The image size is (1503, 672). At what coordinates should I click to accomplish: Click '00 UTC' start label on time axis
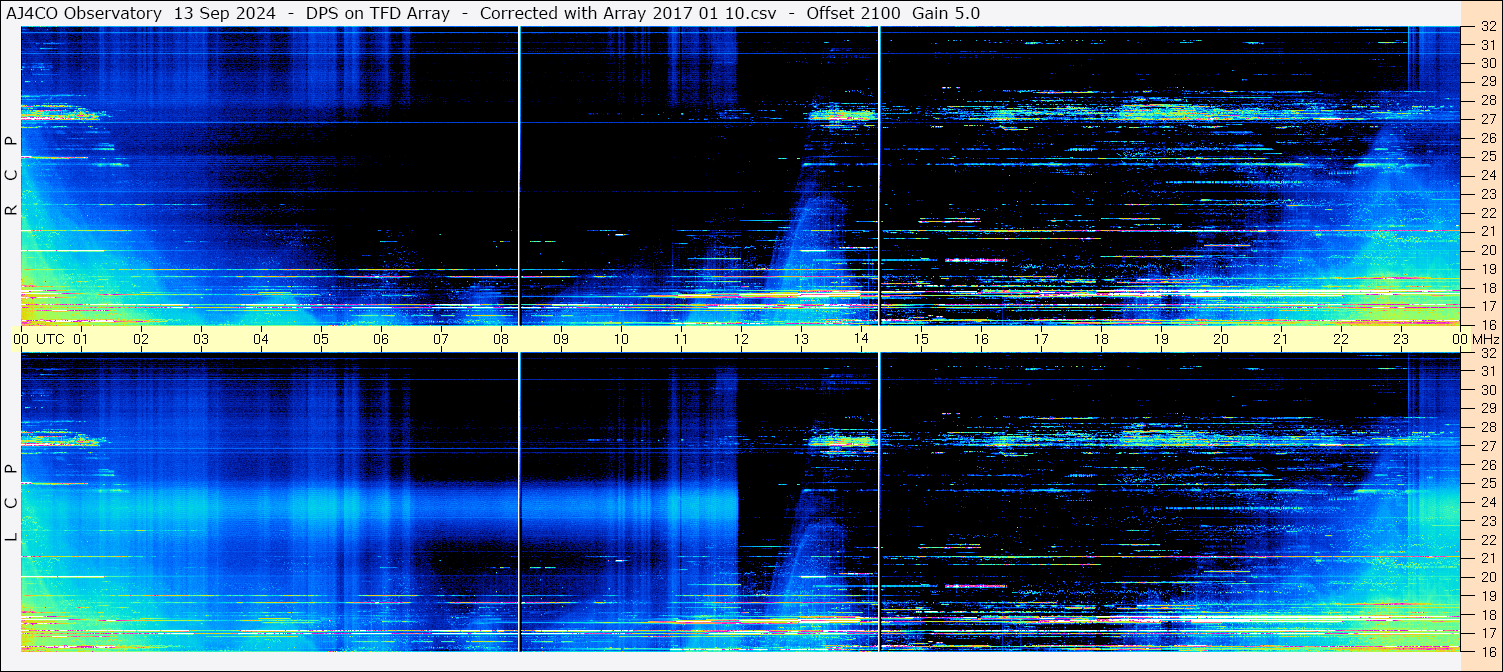tap(39, 339)
